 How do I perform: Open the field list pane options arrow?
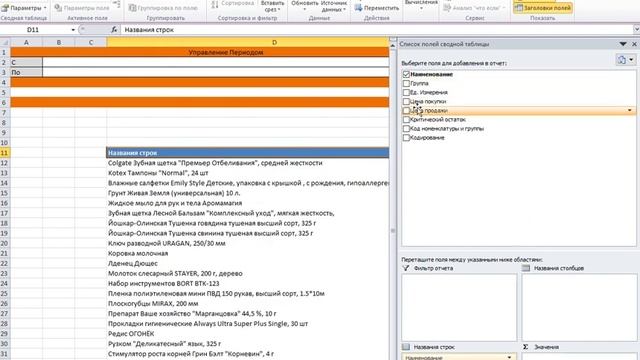coord(623,44)
